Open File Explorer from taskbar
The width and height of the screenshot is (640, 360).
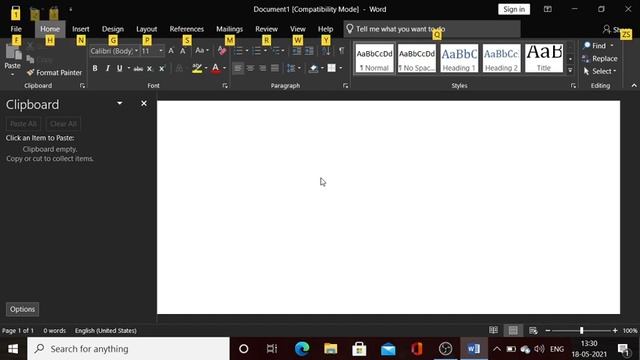coord(331,349)
